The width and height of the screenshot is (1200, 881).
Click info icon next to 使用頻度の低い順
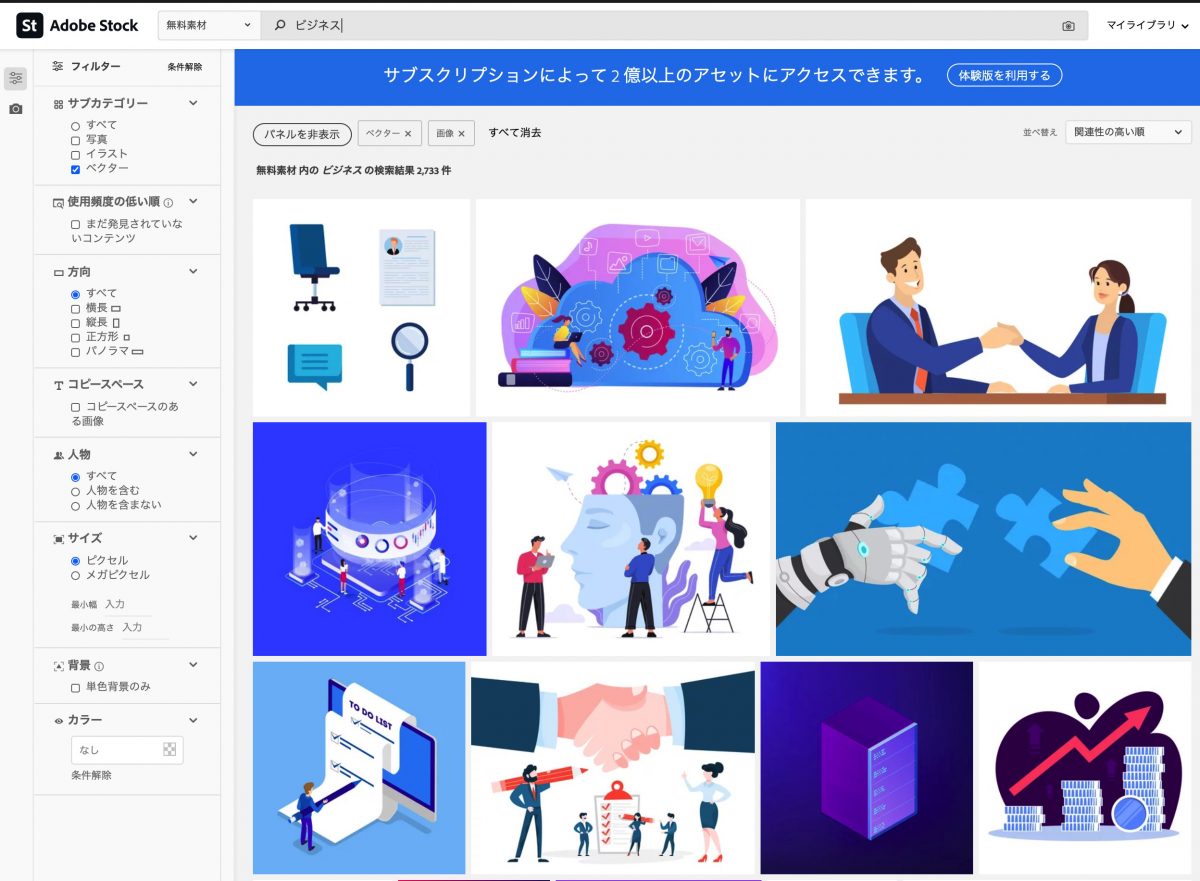168,202
